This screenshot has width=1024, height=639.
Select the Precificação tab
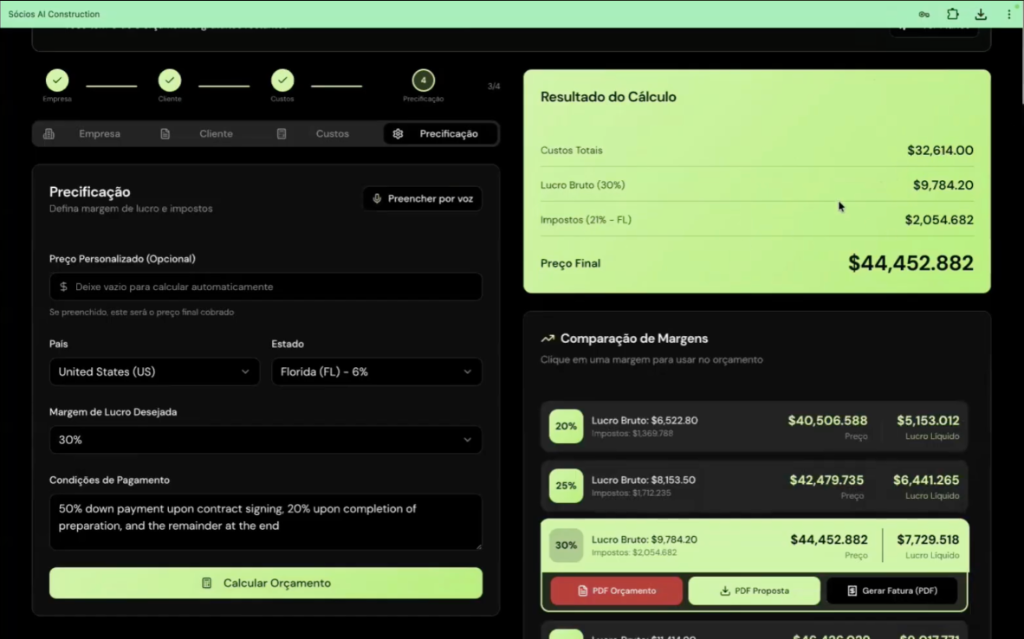pyautogui.click(x=440, y=133)
